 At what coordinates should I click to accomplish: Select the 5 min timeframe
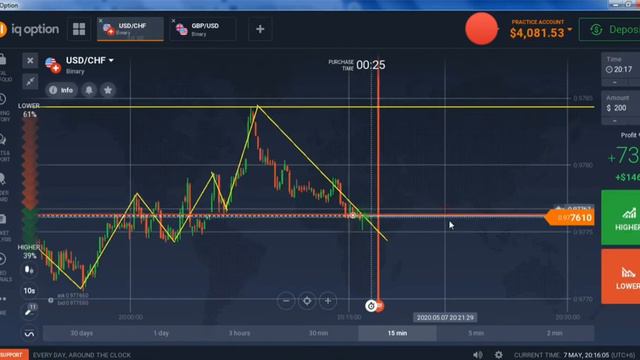tap(476, 333)
